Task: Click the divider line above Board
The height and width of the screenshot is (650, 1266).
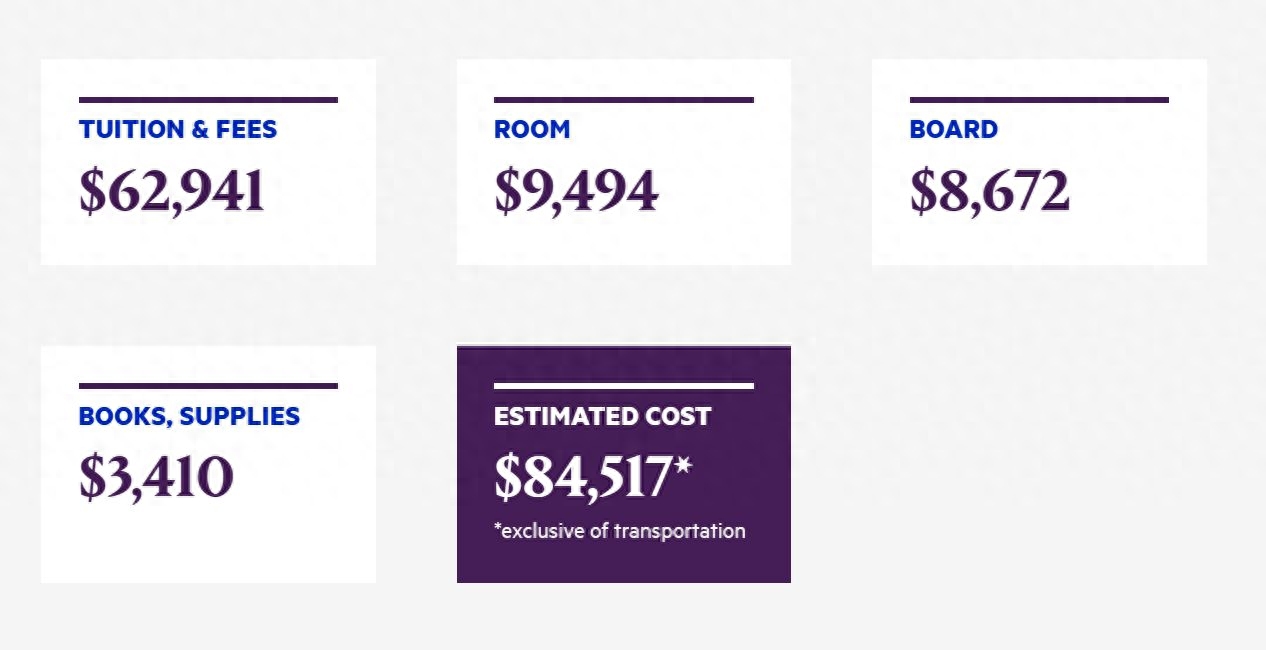Action: coord(1039,100)
